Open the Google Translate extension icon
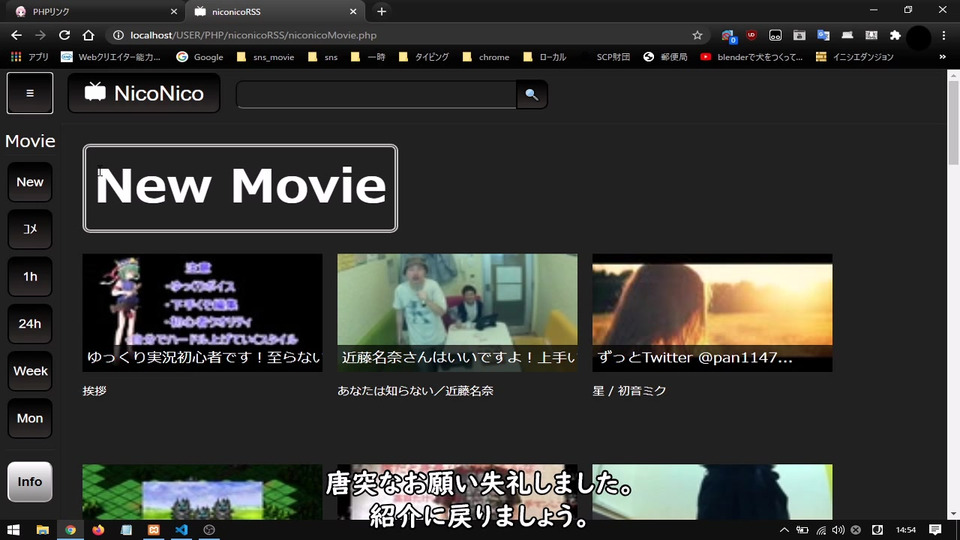 coord(823,36)
